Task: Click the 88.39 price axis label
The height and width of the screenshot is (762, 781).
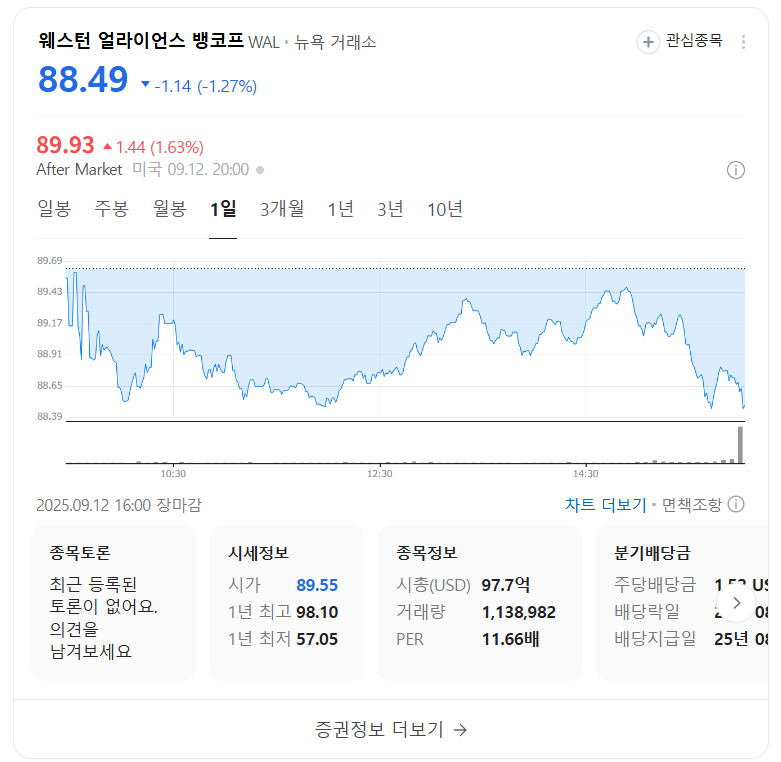Action: (50, 416)
